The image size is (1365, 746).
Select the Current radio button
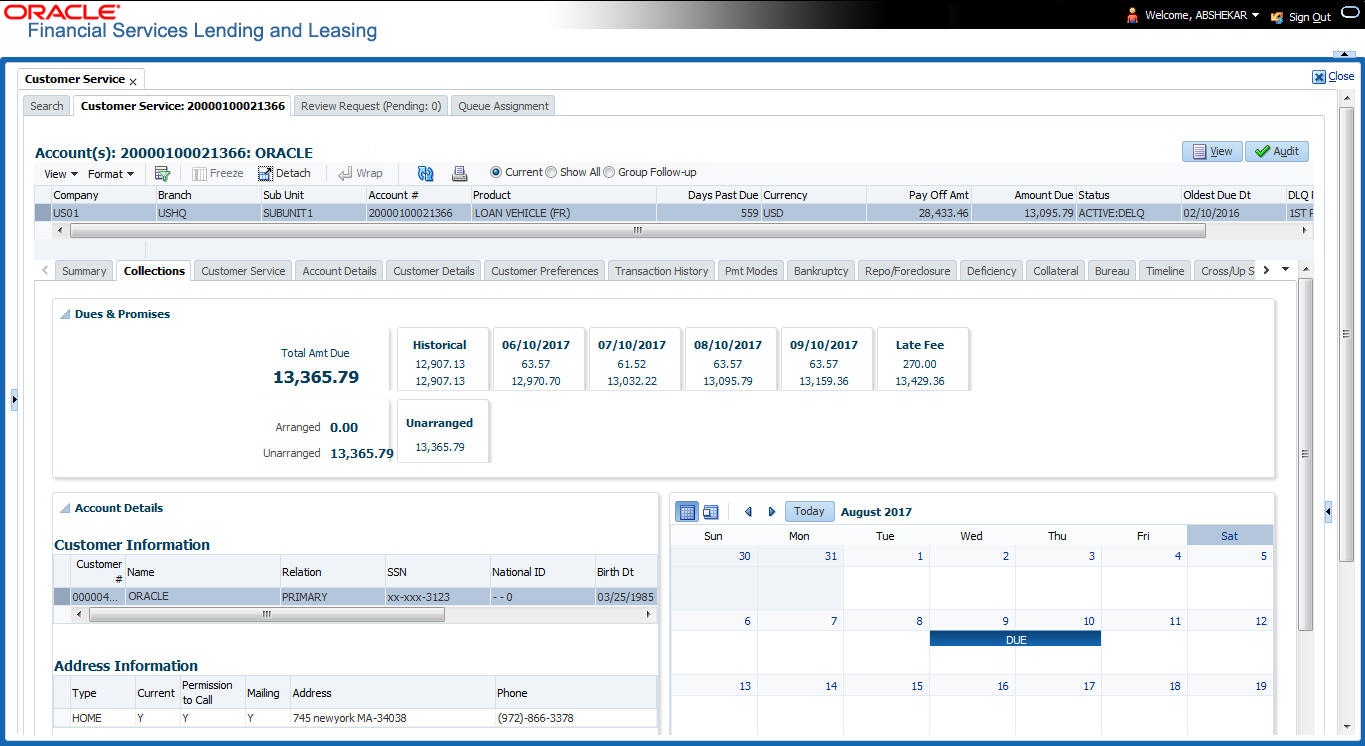coord(496,172)
